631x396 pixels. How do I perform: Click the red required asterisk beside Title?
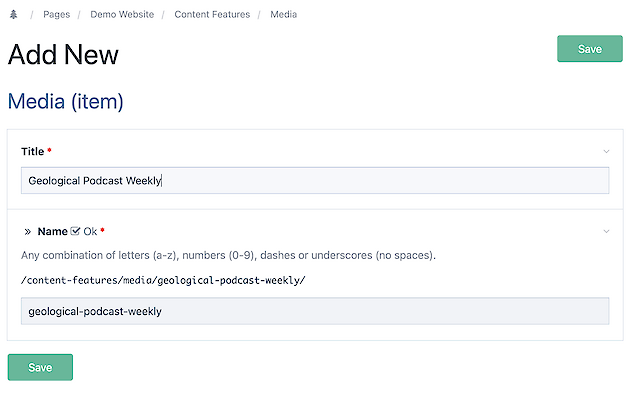[x=49, y=150]
